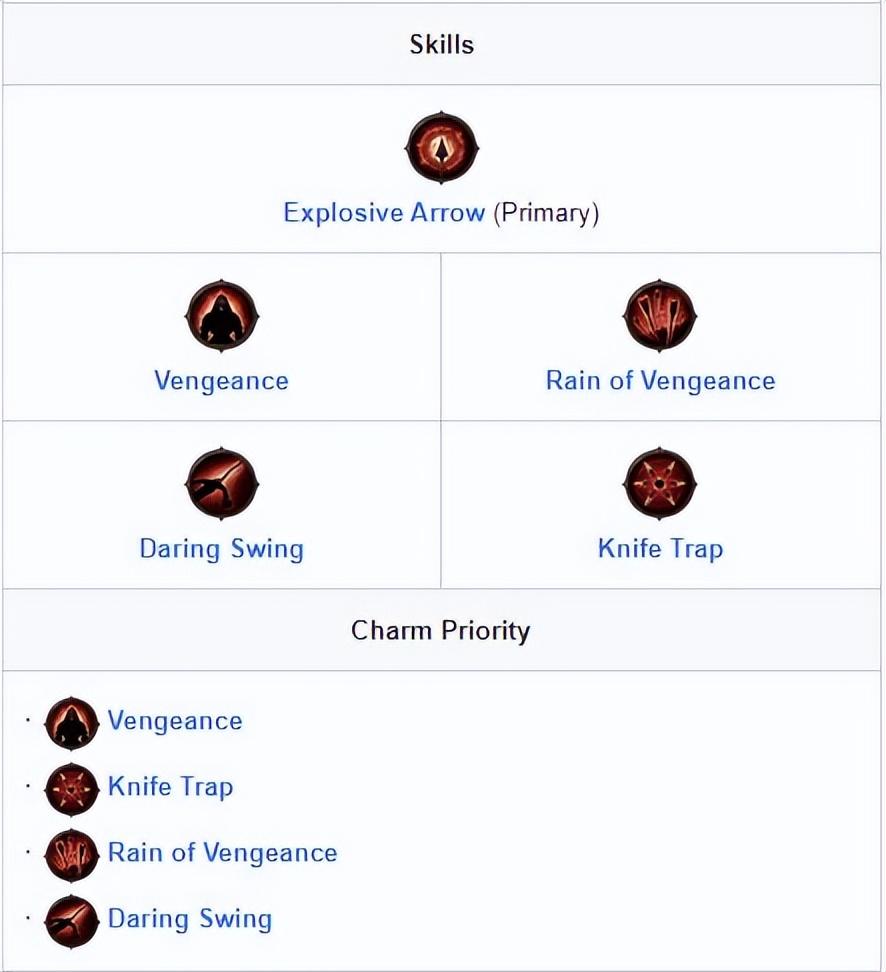Click the Charm Priority section header
This screenshot has height=972, width=886.
click(440, 630)
